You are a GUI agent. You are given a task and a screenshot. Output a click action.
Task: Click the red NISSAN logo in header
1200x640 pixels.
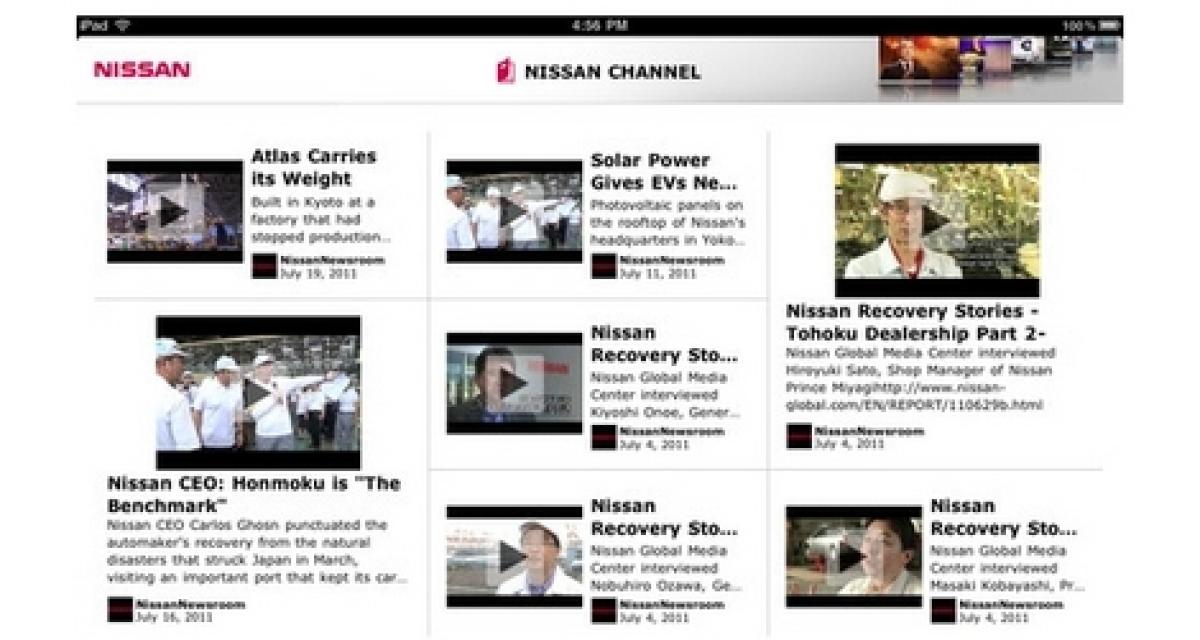click(x=142, y=70)
